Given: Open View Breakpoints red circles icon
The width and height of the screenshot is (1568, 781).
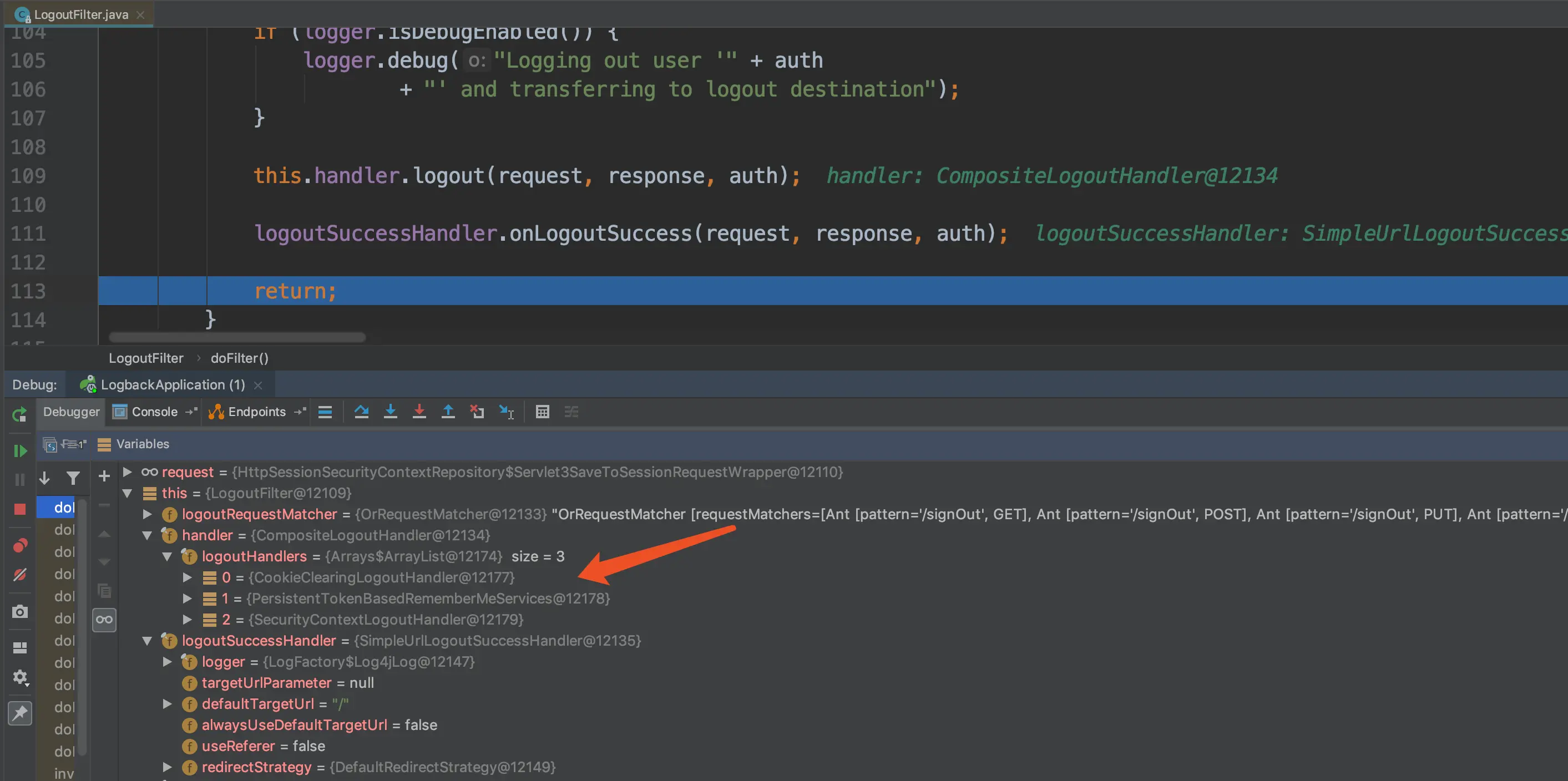Looking at the screenshot, I should (19, 545).
